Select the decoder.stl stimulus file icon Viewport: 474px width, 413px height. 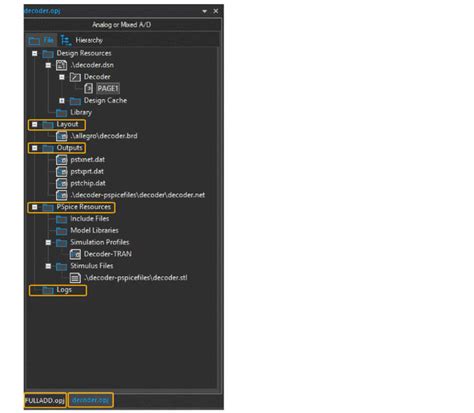coord(75,278)
